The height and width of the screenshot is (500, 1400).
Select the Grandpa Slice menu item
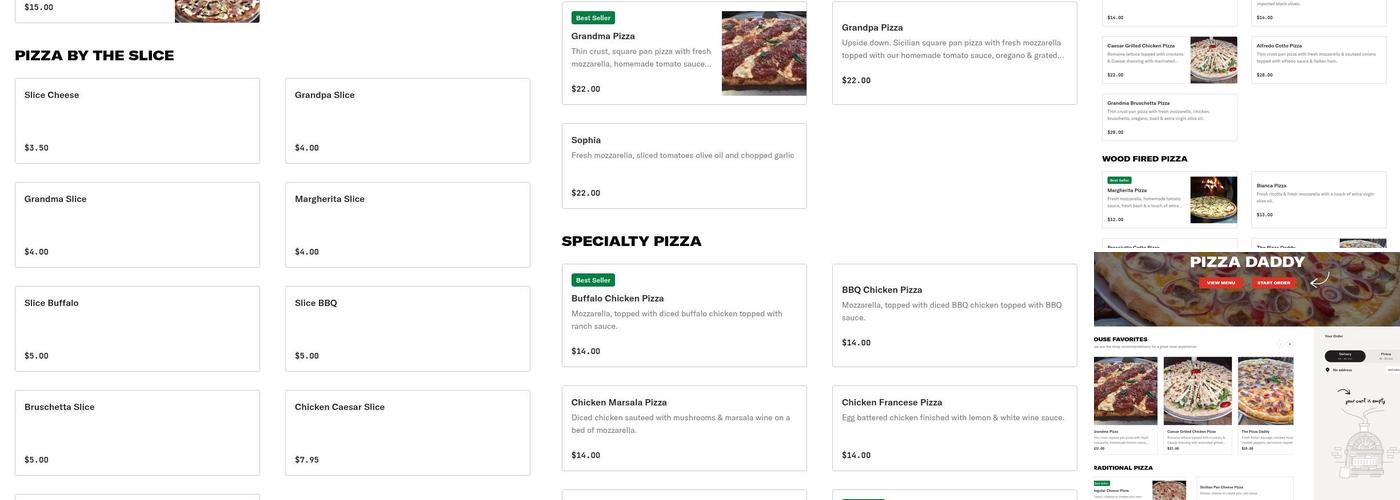coord(407,121)
